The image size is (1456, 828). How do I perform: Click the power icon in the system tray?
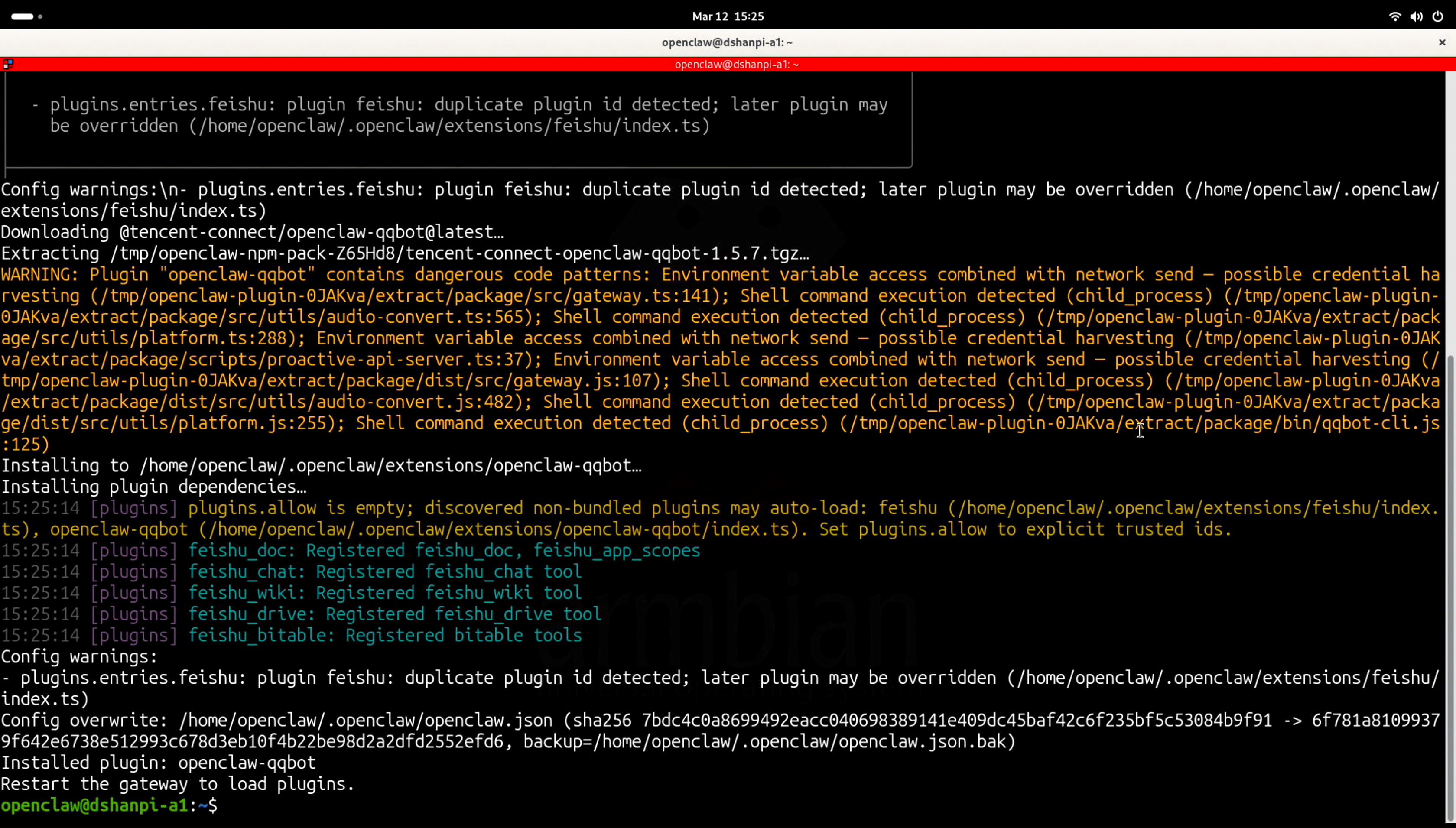1438,16
